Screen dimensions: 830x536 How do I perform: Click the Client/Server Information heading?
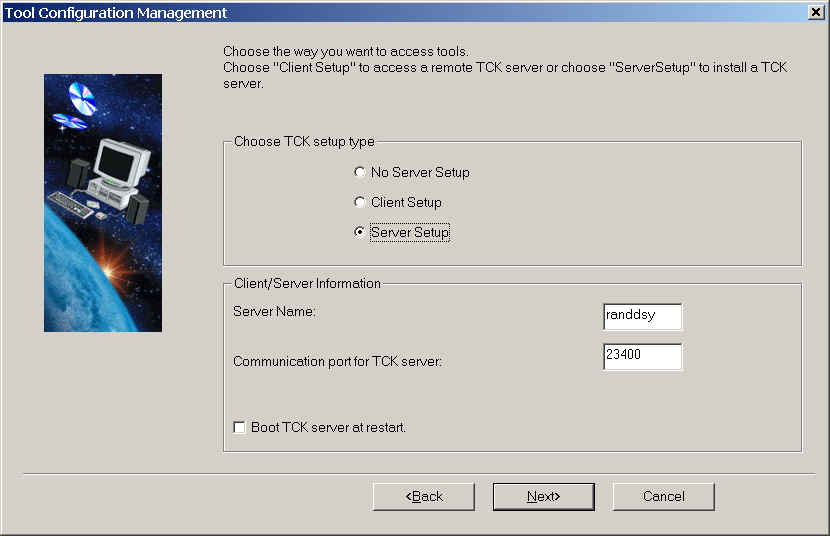coord(308,284)
